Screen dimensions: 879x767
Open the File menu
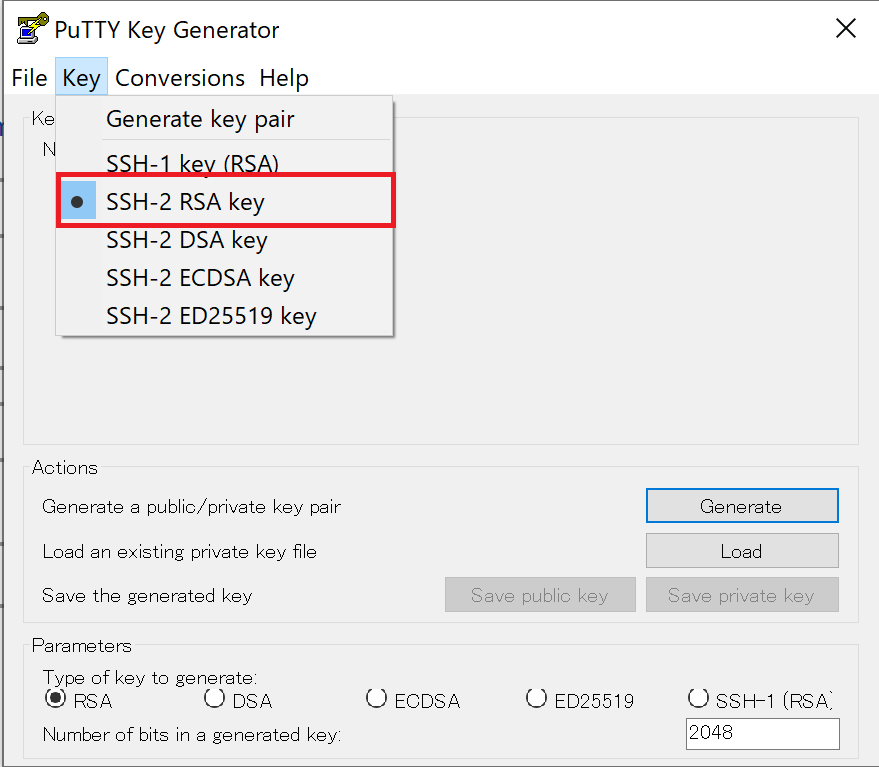pos(29,78)
